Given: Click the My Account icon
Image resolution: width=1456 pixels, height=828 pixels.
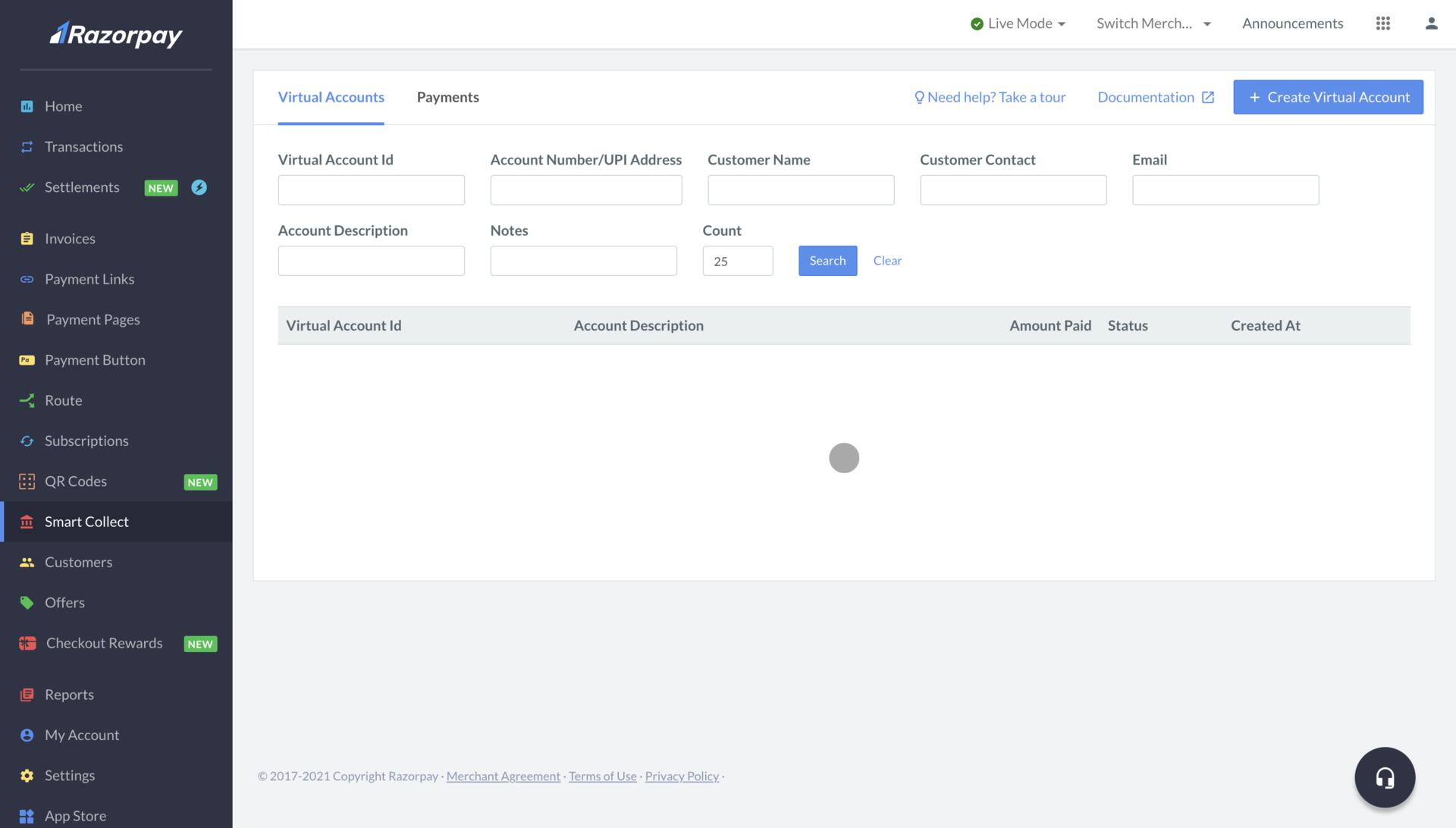Looking at the screenshot, I should click(x=27, y=735).
